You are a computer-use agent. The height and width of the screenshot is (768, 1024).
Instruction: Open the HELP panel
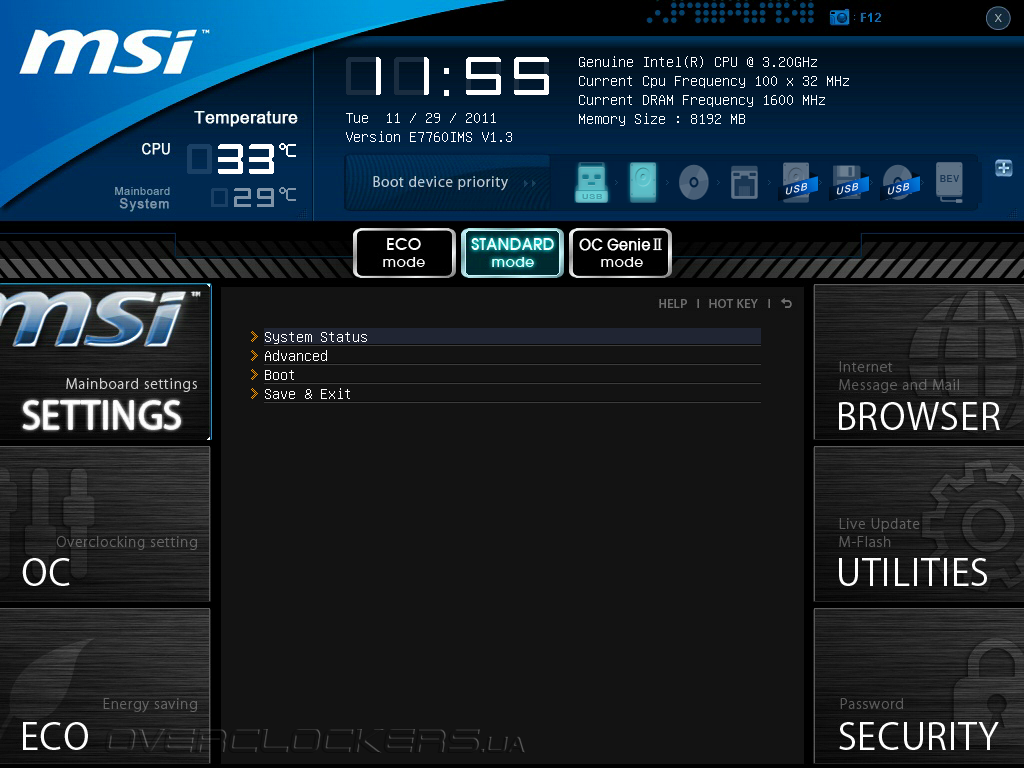coord(673,304)
